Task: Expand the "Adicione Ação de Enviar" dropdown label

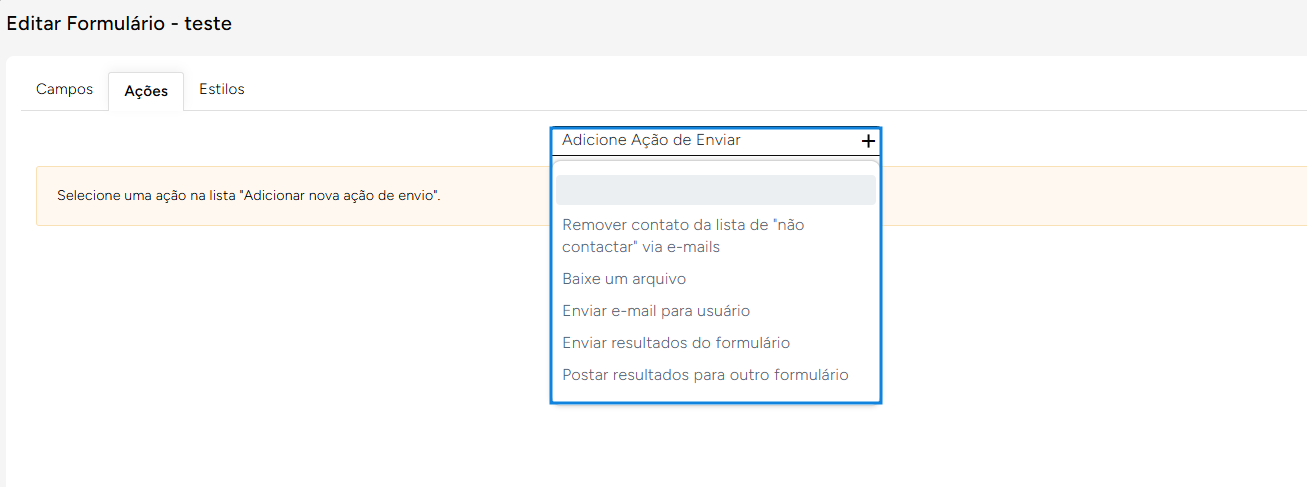Action: coord(651,141)
